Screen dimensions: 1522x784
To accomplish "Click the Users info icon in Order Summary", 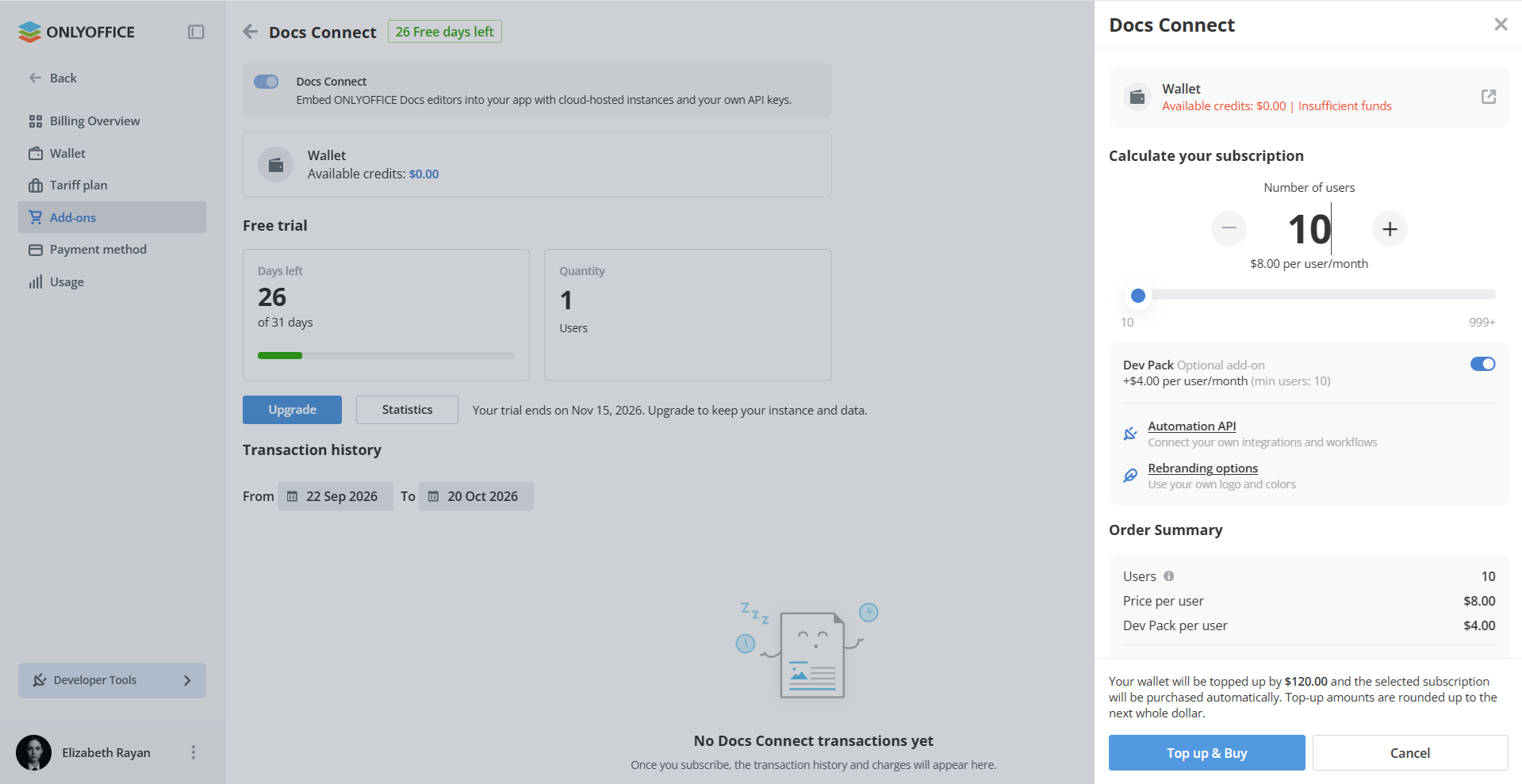I will tap(1169, 576).
